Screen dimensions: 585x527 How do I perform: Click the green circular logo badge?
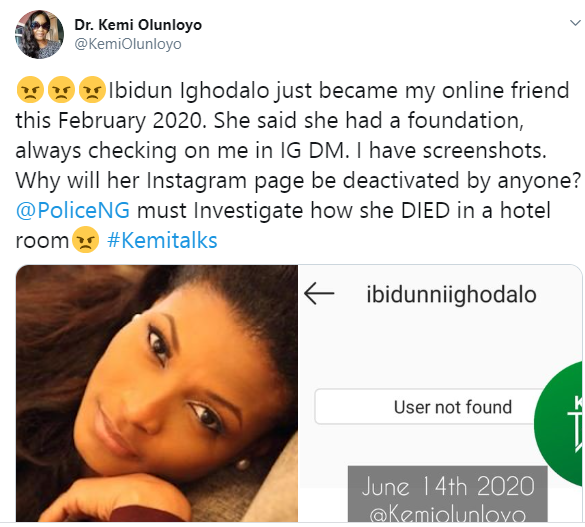558,424
